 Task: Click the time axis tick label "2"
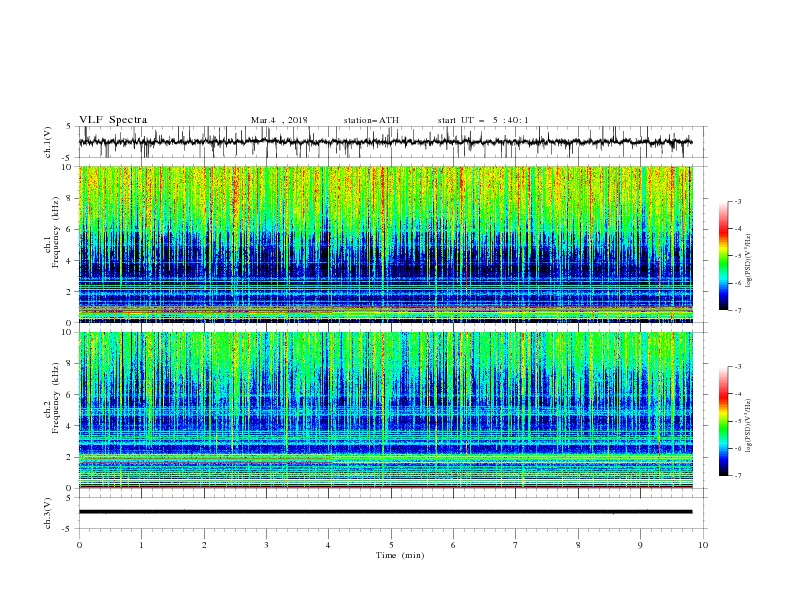tap(204, 545)
